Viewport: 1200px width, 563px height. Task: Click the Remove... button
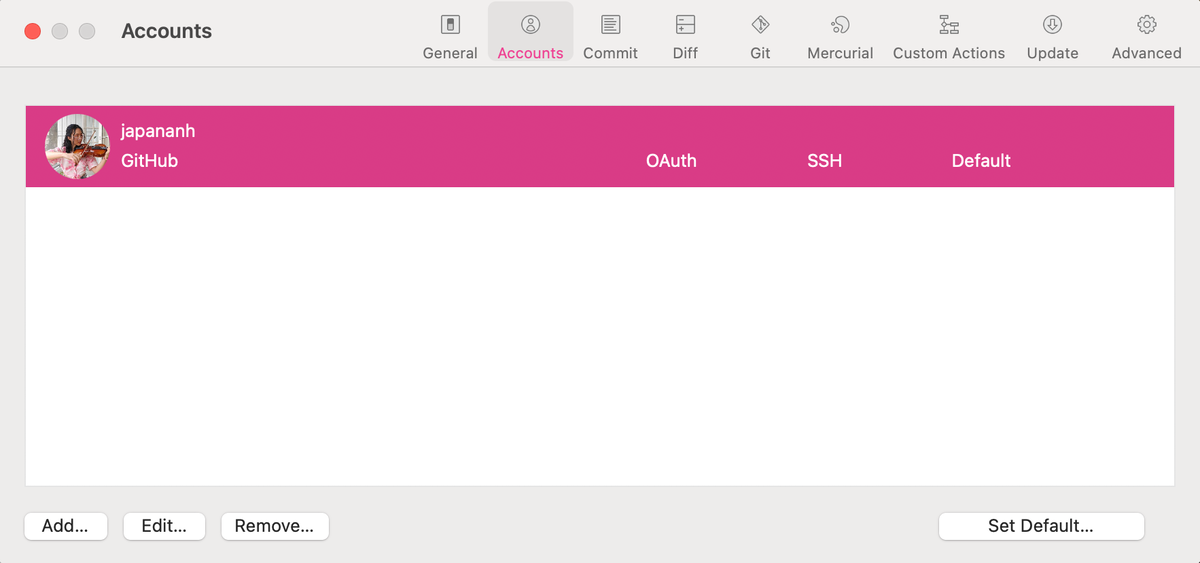(274, 526)
